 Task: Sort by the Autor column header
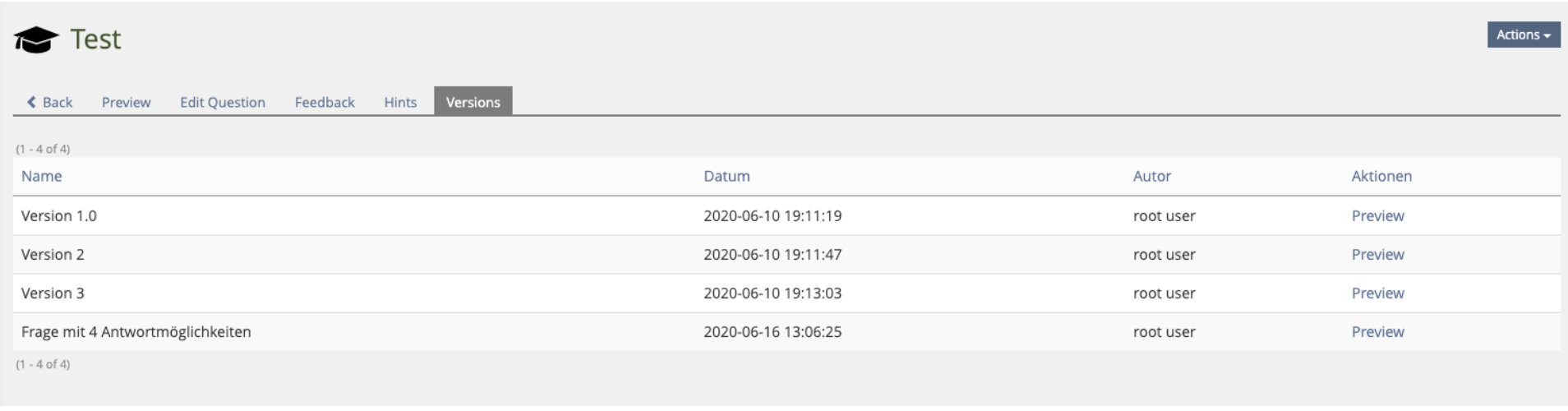(1151, 176)
